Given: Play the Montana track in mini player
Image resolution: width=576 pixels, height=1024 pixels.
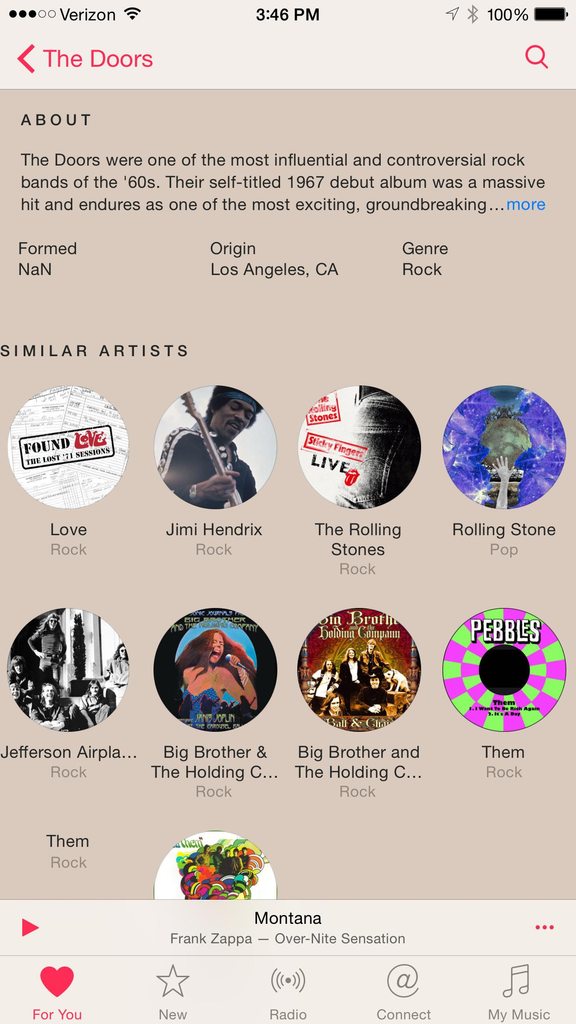Looking at the screenshot, I should coord(30,927).
